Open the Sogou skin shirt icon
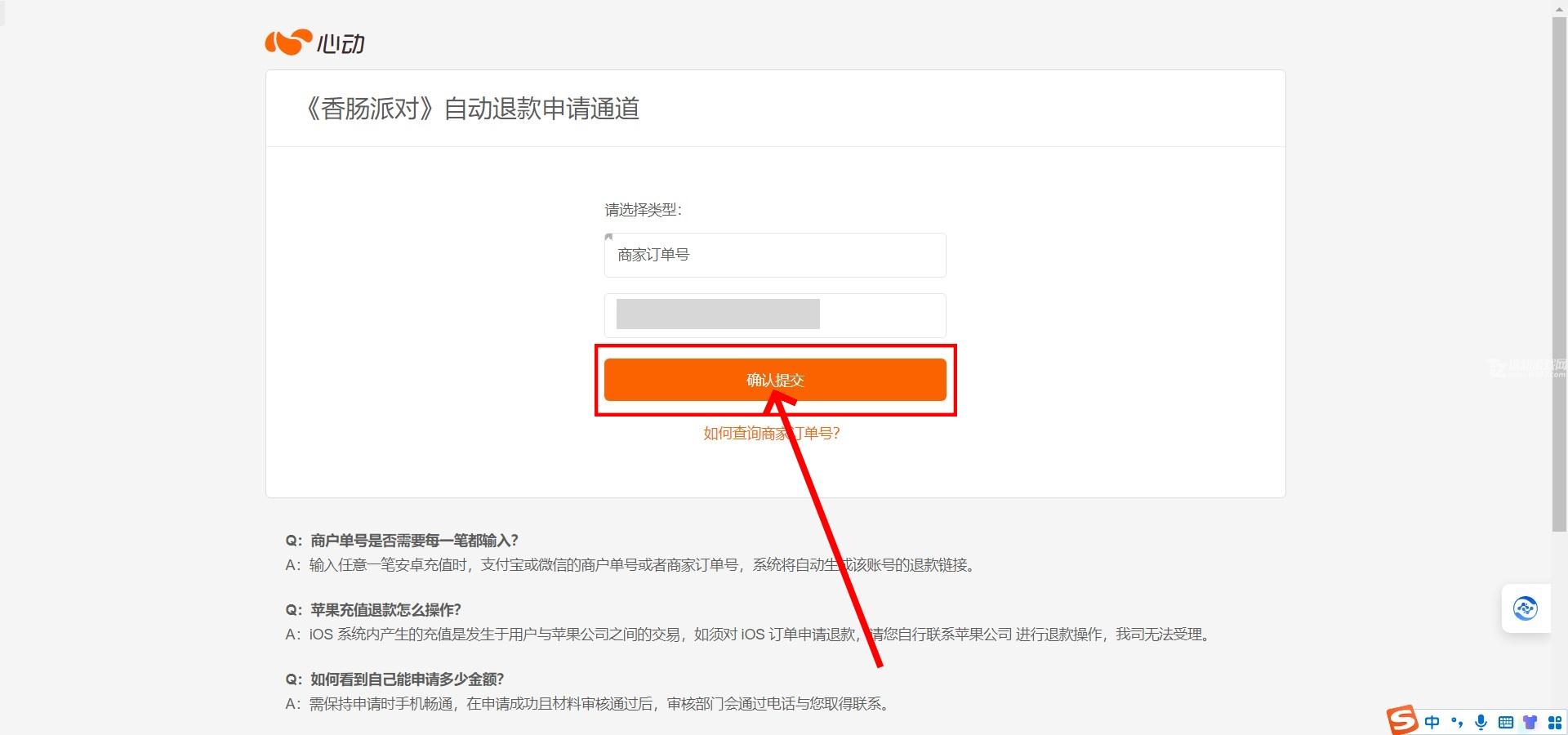Screen dimensions: 1568x735 tap(1530, 722)
